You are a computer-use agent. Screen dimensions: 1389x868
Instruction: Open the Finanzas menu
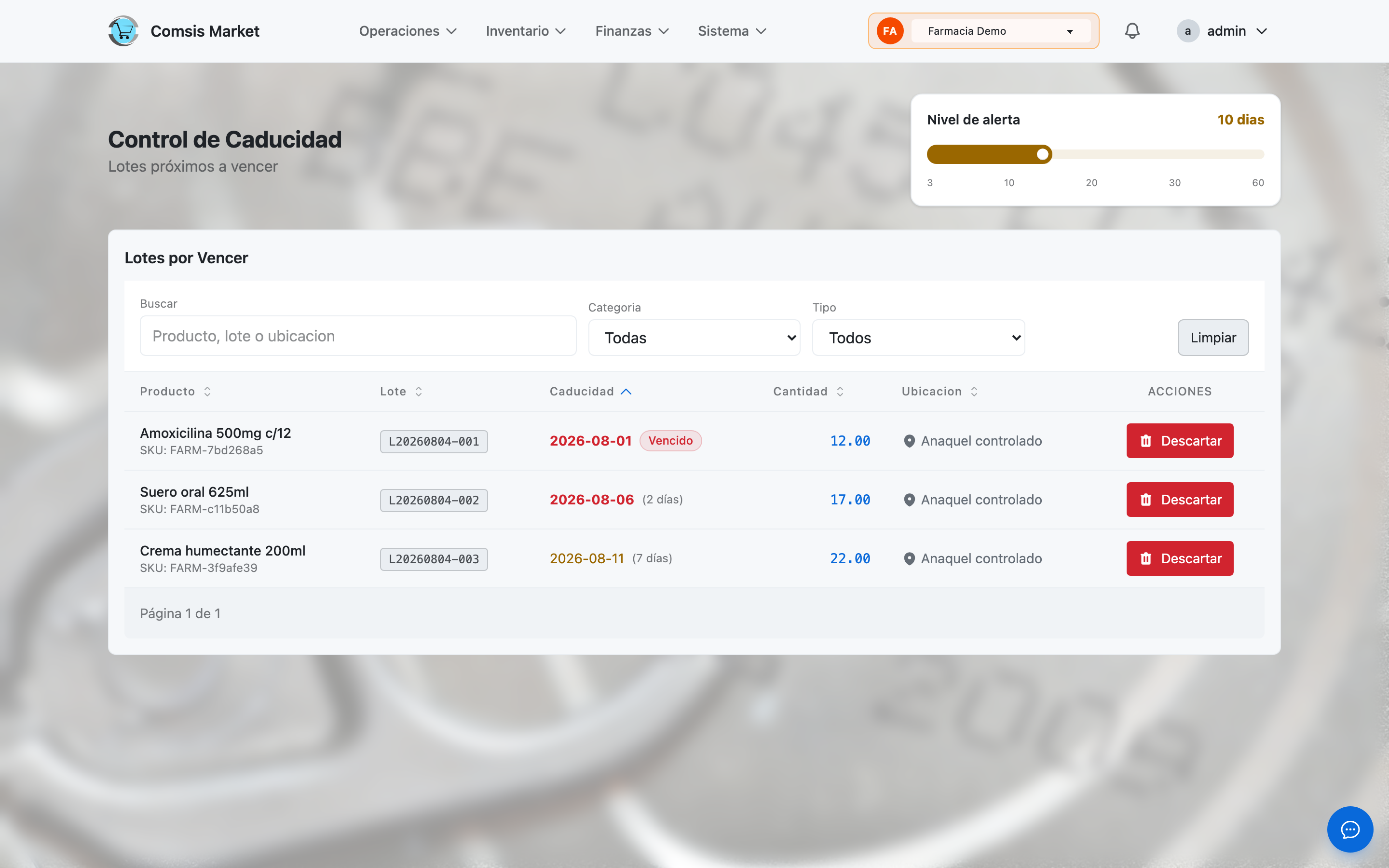coord(632,31)
